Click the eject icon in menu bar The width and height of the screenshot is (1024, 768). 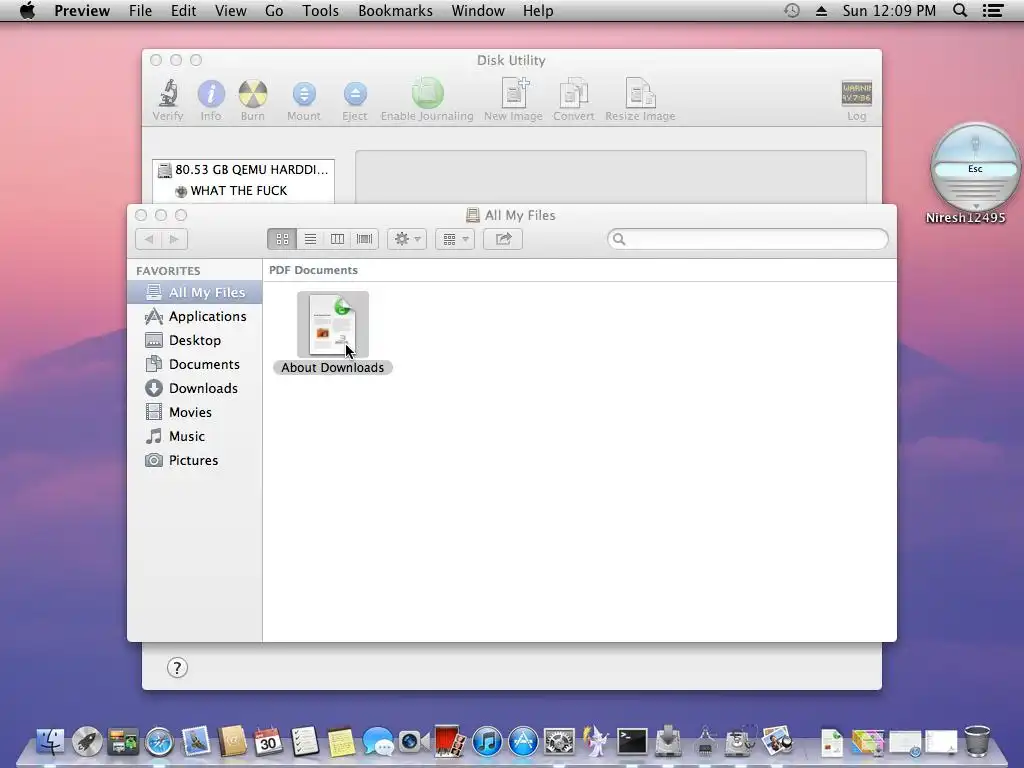pos(822,11)
